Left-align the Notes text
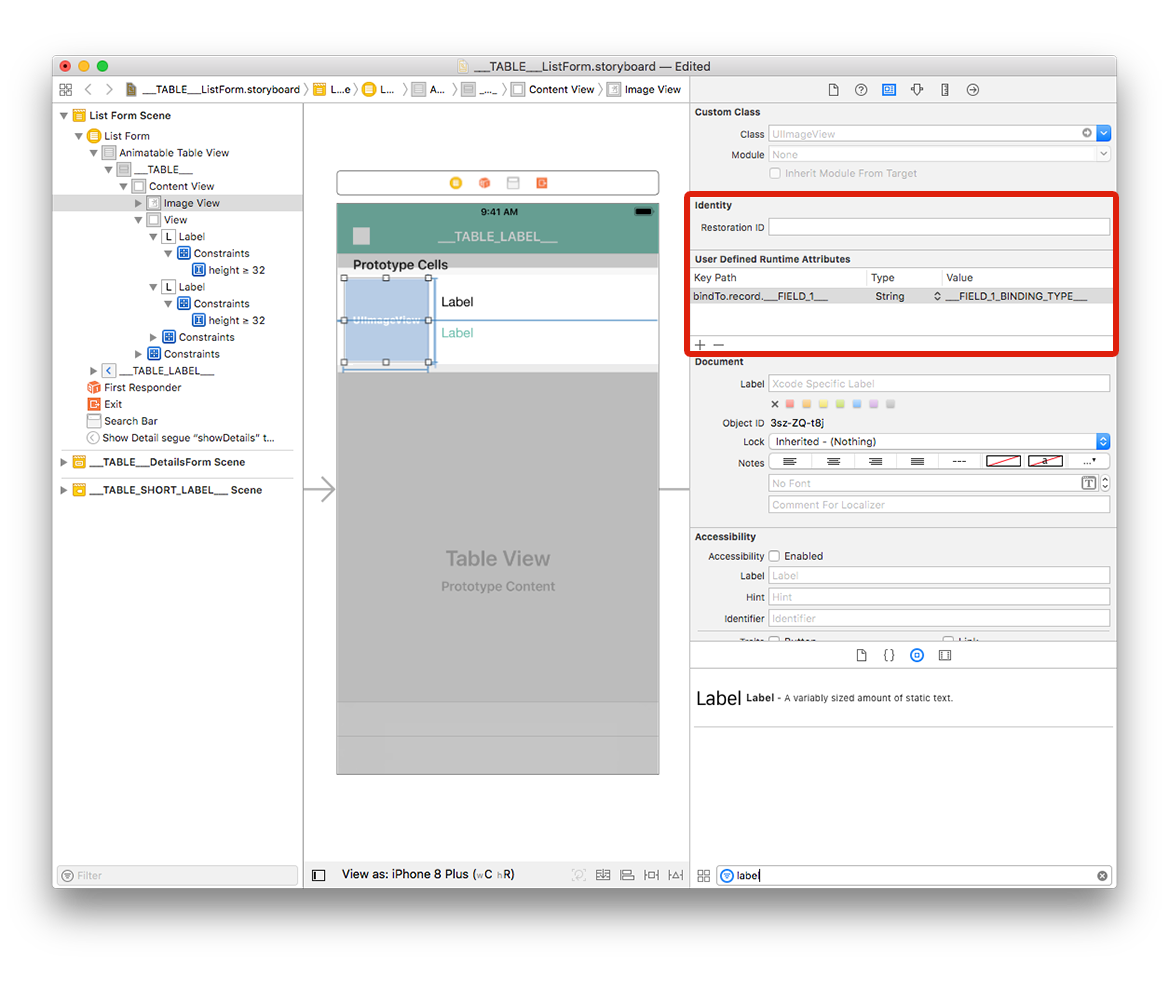This screenshot has width=1169, height=990. coord(790,462)
